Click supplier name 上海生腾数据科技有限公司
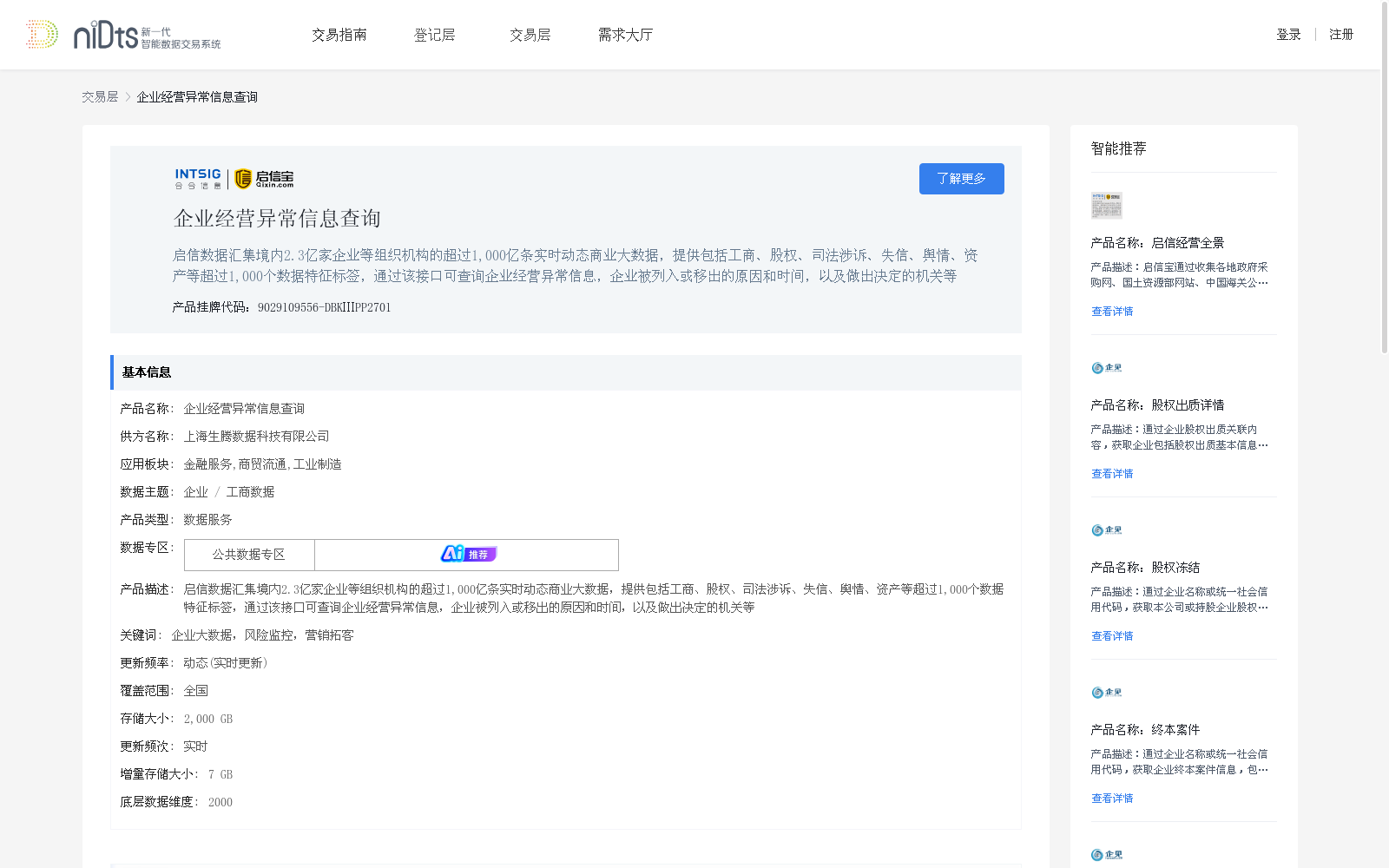Viewport: 1389px width, 868px height. click(x=256, y=437)
